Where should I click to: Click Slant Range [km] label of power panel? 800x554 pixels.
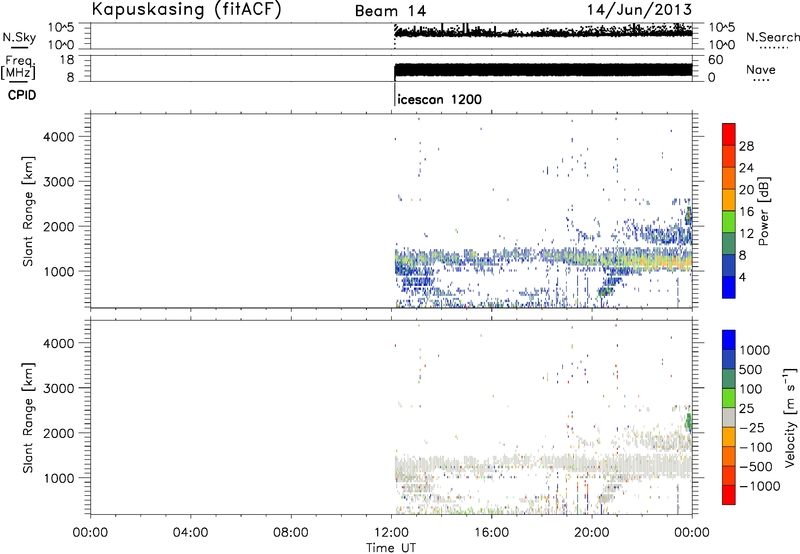(x=28, y=211)
